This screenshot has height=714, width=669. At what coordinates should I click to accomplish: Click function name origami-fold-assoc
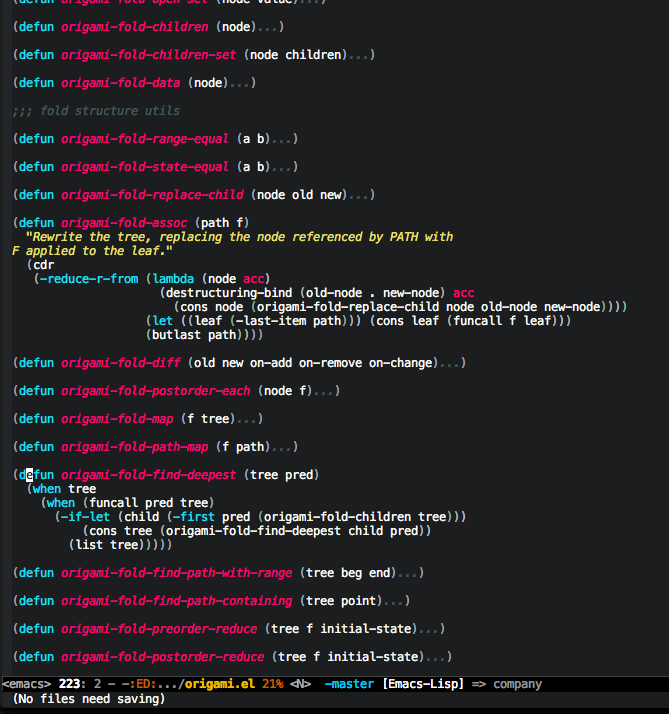[x=124, y=223]
